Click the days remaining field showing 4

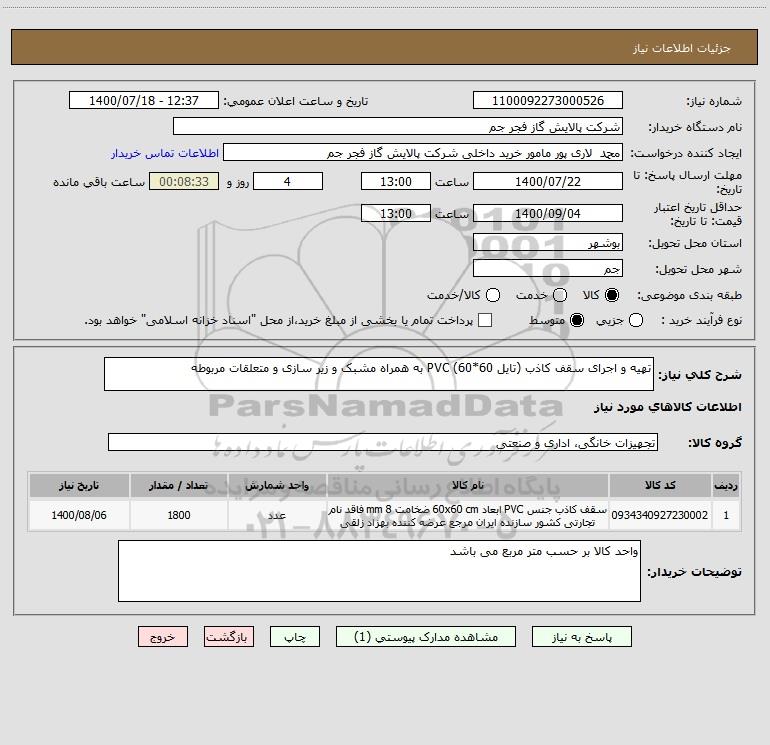[x=288, y=181]
